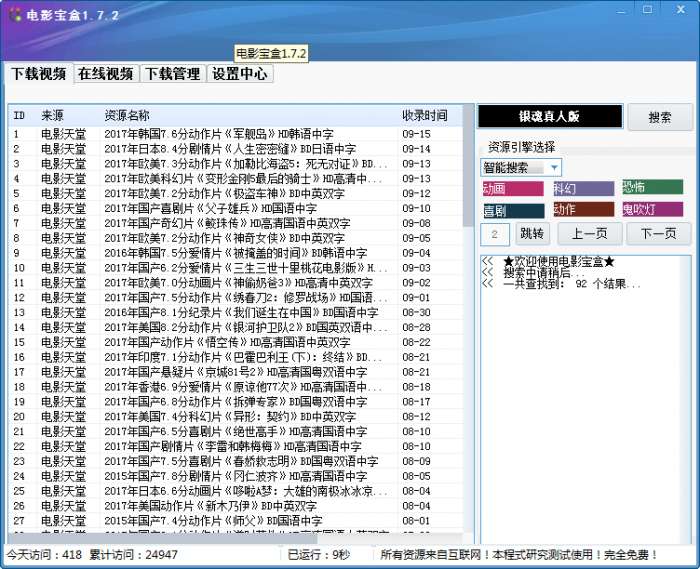Select the dark blue 喜剧 category tag
The height and width of the screenshot is (569, 700).
[x=514, y=211]
